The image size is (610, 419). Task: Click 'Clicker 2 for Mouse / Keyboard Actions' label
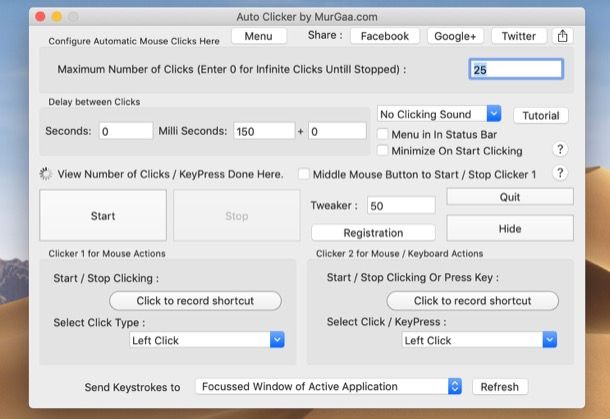tap(400, 253)
